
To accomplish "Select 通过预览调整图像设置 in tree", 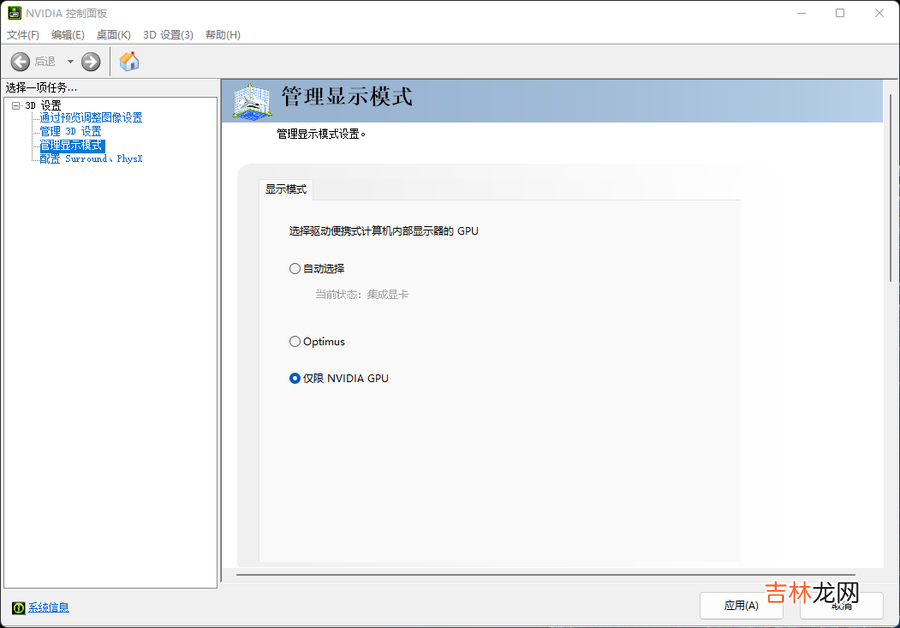I will (x=91, y=118).
